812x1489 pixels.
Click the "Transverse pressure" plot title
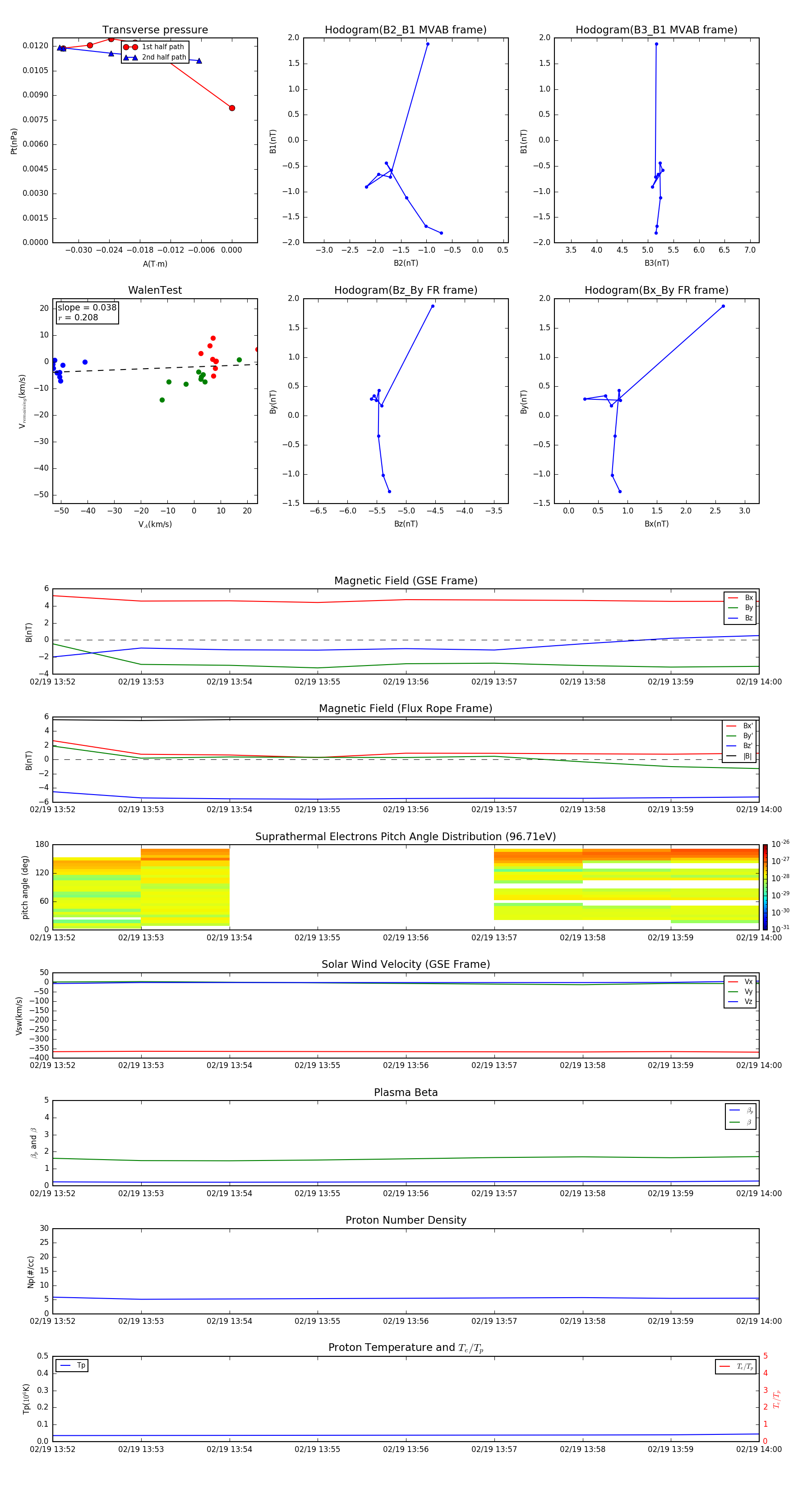coord(155,30)
